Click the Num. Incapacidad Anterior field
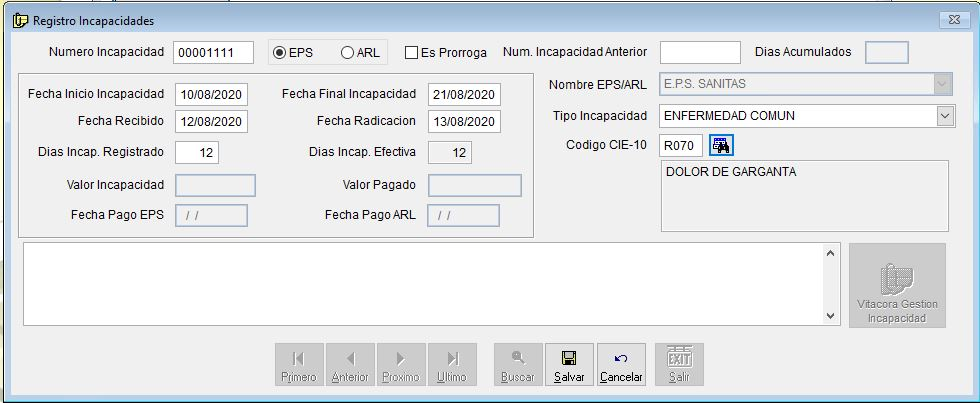The height and width of the screenshot is (403, 980). point(699,52)
